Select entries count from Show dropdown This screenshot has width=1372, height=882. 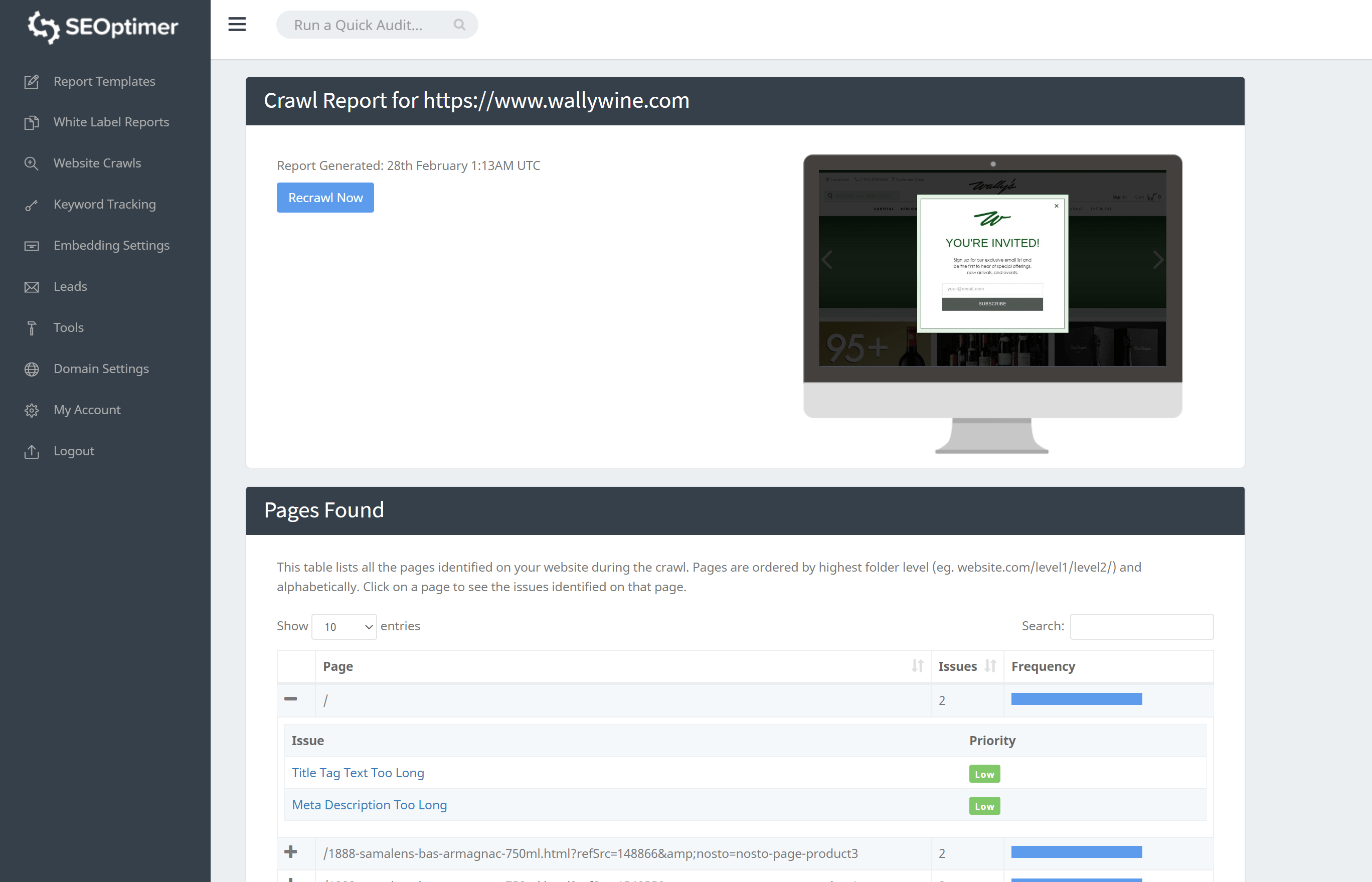tap(345, 626)
